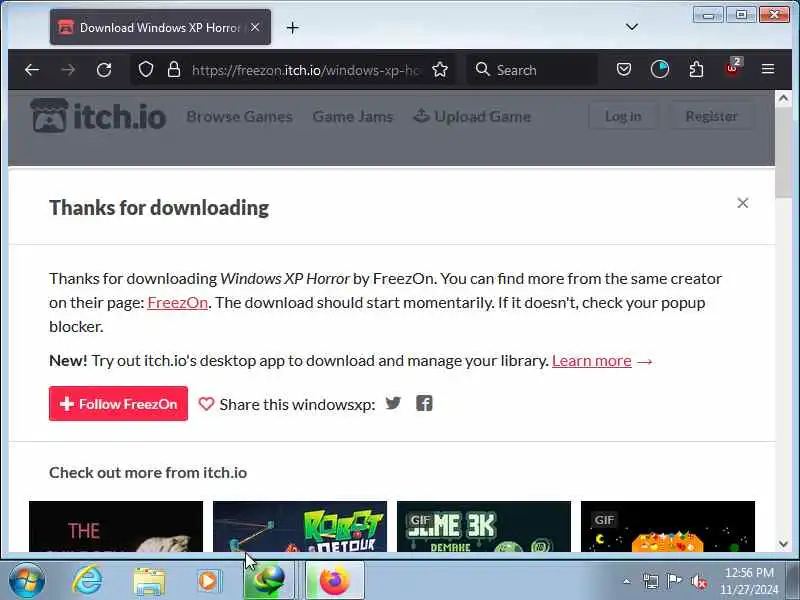Close the Thanks for downloading dialog
This screenshot has height=600, width=800.
[x=742, y=203]
